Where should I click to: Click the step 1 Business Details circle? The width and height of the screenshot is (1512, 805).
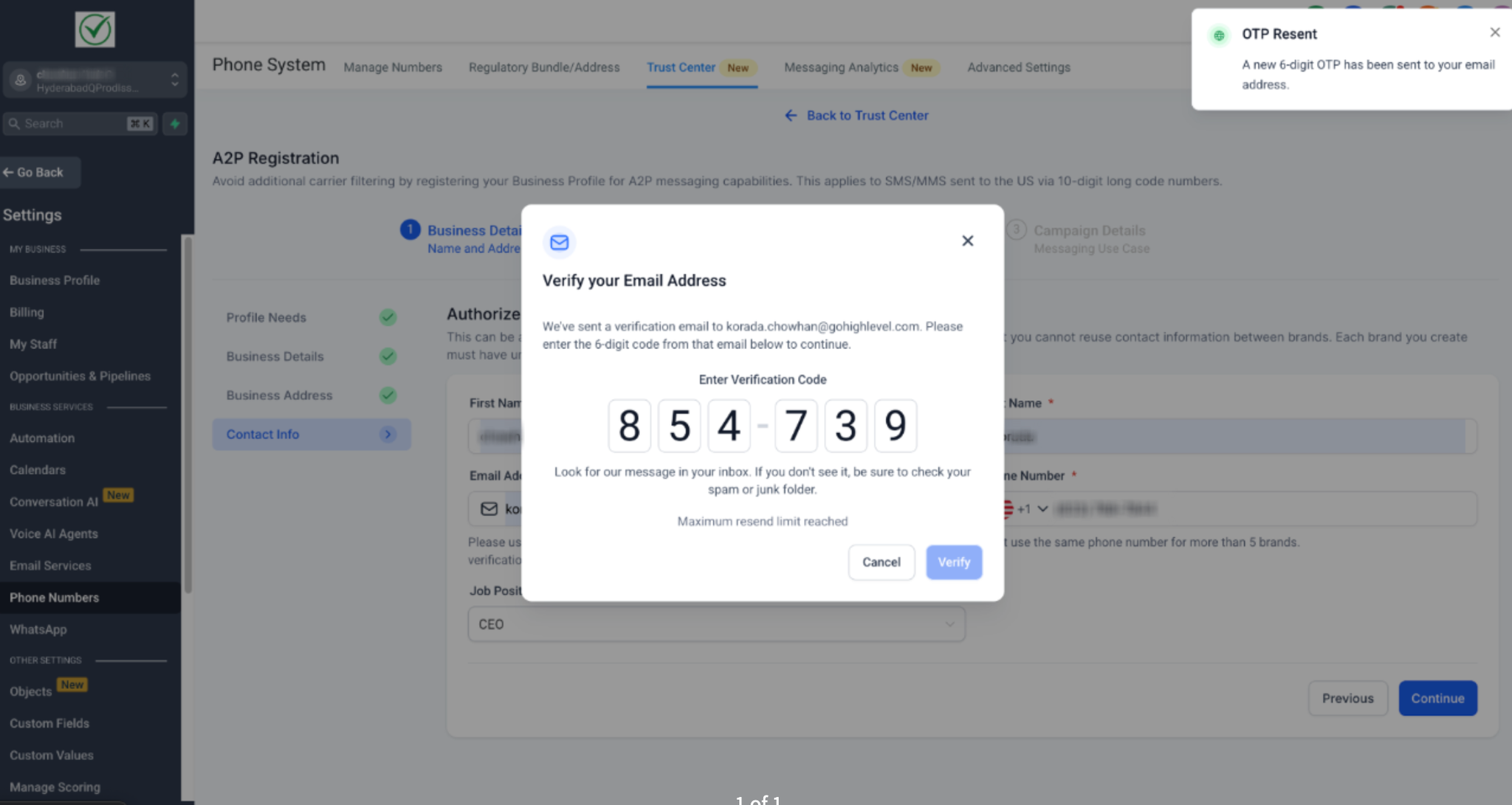tap(410, 229)
